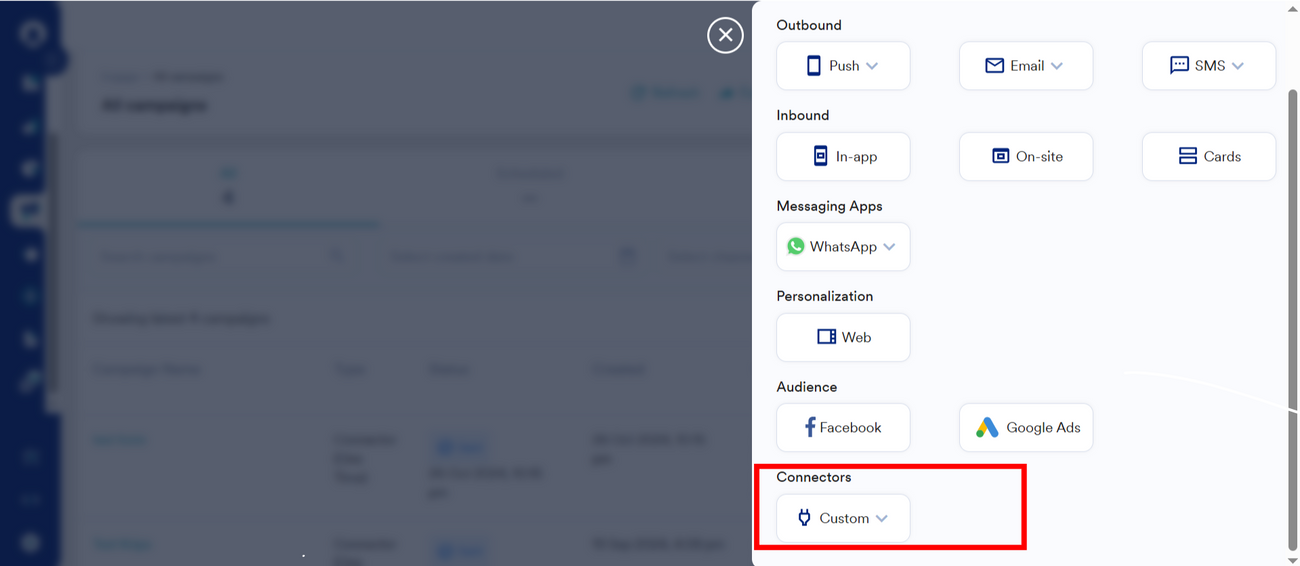Click the Email envelope icon
1300x566 pixels.
click(994, 66)
